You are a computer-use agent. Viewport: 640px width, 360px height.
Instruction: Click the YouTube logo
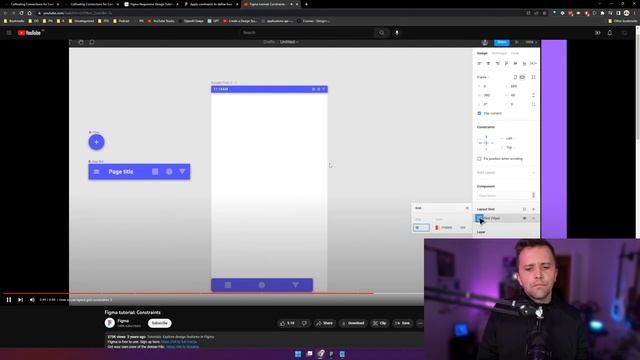coord(29,33)
